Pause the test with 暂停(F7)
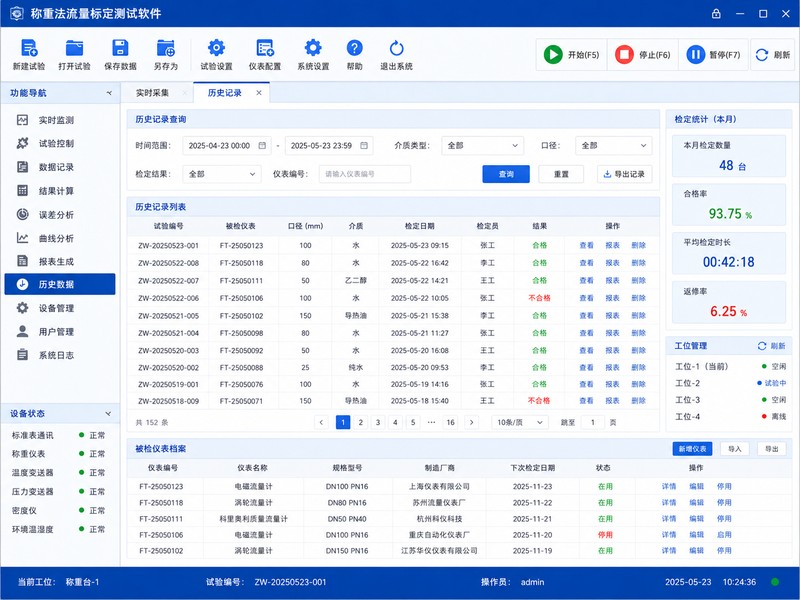This screenshot has height=600, width=800. pos(713,55)
